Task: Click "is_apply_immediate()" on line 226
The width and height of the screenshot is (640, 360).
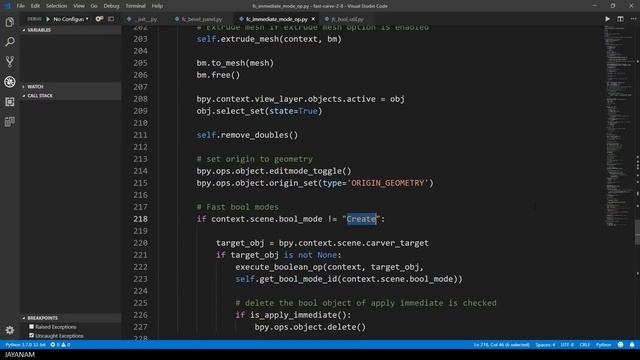Action: pos(298,315)
